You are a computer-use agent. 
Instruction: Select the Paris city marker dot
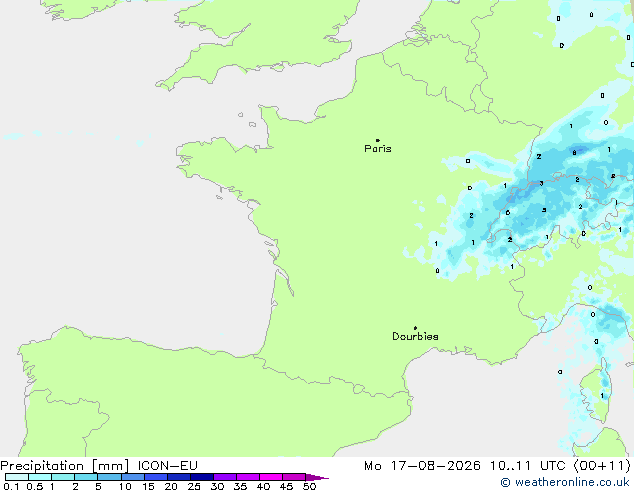378,140
